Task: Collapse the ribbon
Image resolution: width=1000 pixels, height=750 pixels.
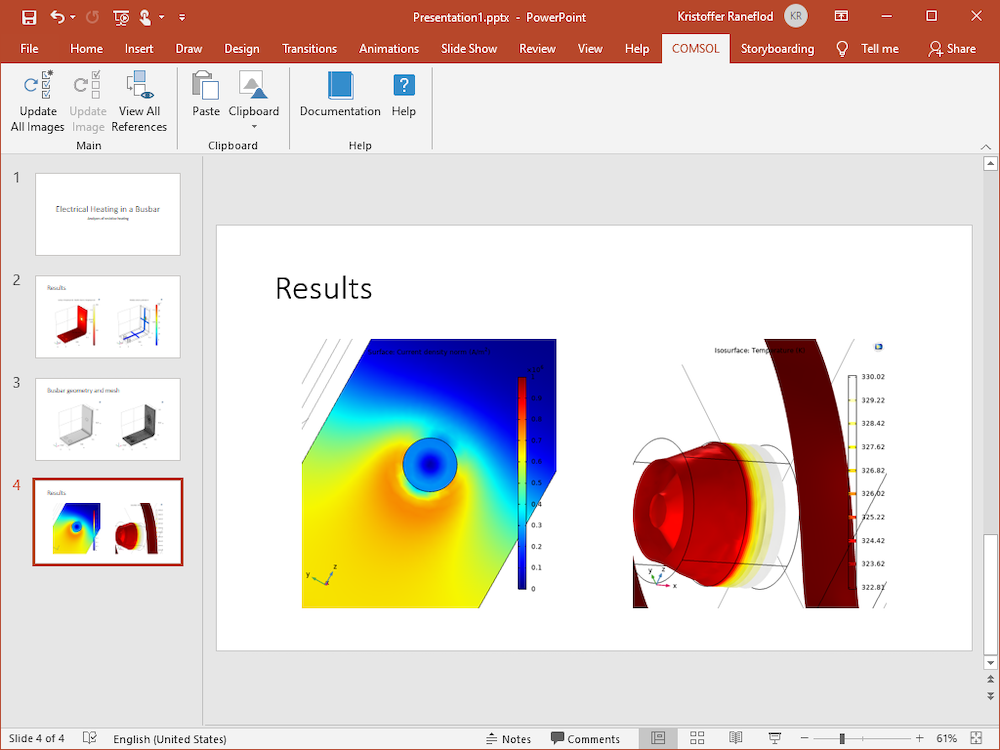Action: click(x=986, y=147)
